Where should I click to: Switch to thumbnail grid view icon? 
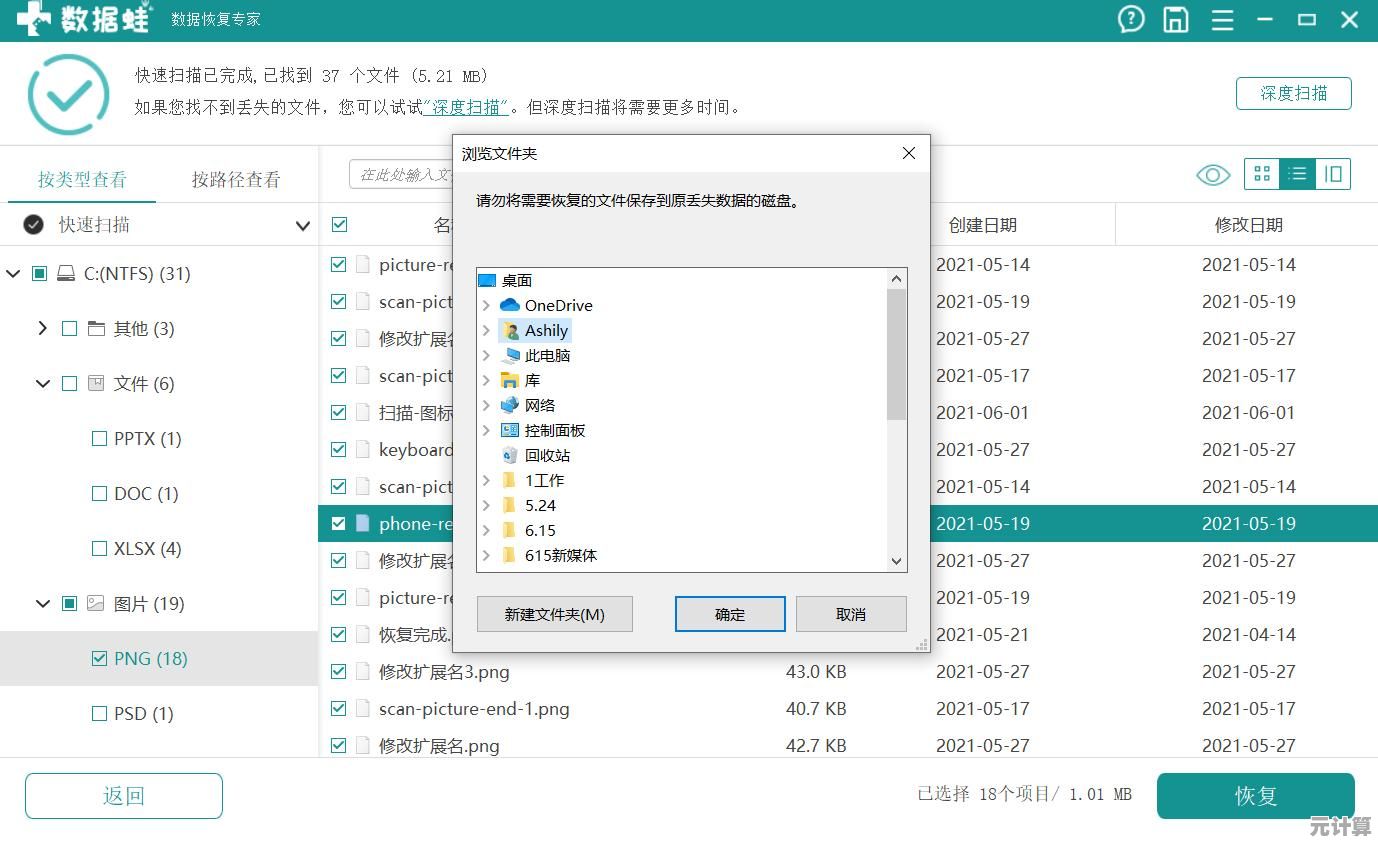tap(1261, 174)
